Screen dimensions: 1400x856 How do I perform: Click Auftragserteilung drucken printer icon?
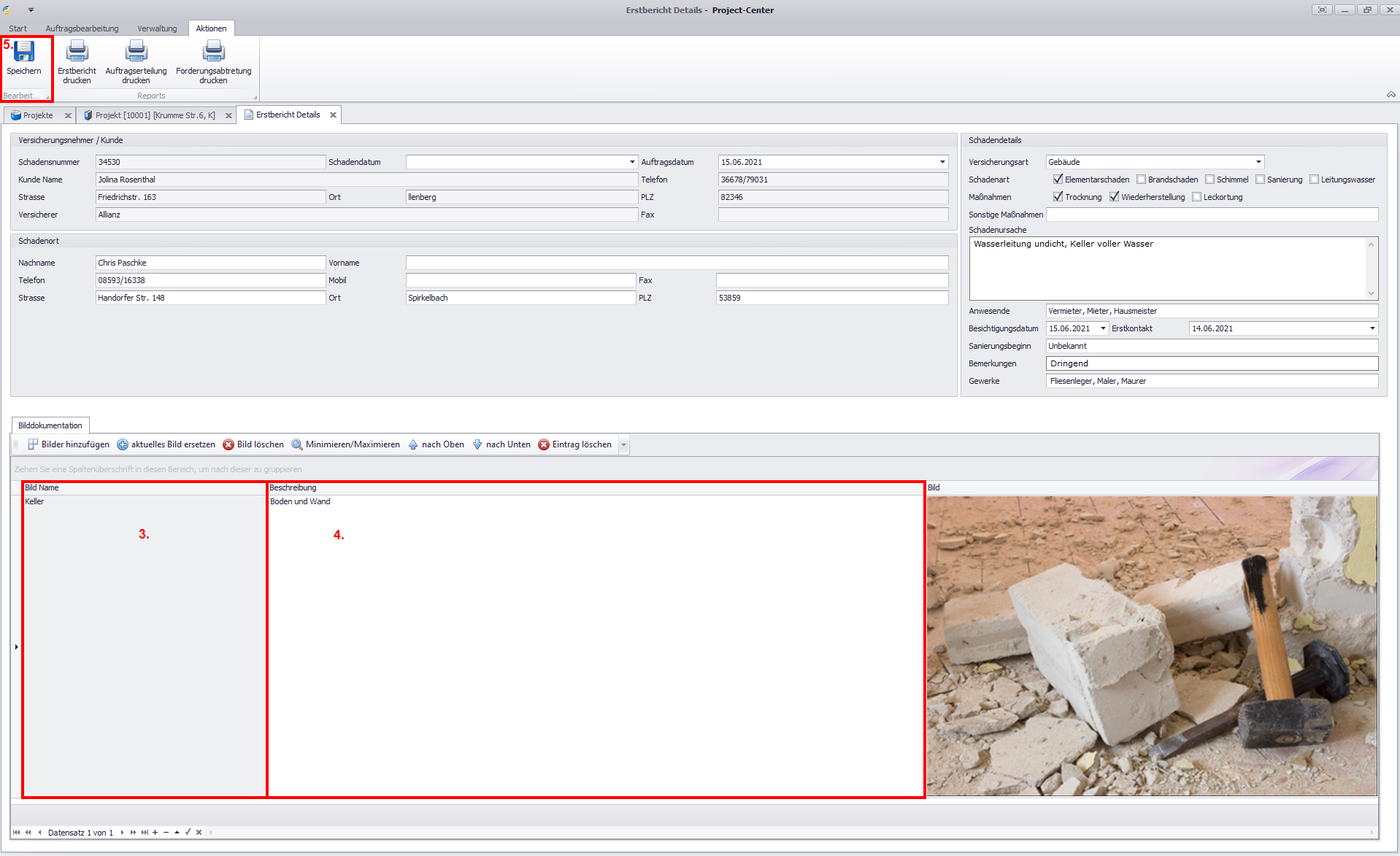point(136,53)
